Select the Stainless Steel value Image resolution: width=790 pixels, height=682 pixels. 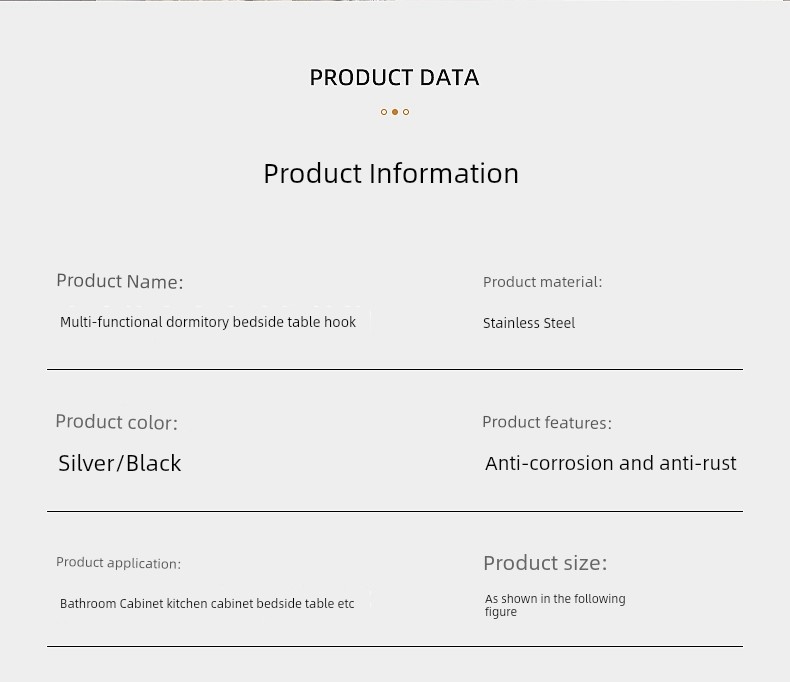(529, 323)
